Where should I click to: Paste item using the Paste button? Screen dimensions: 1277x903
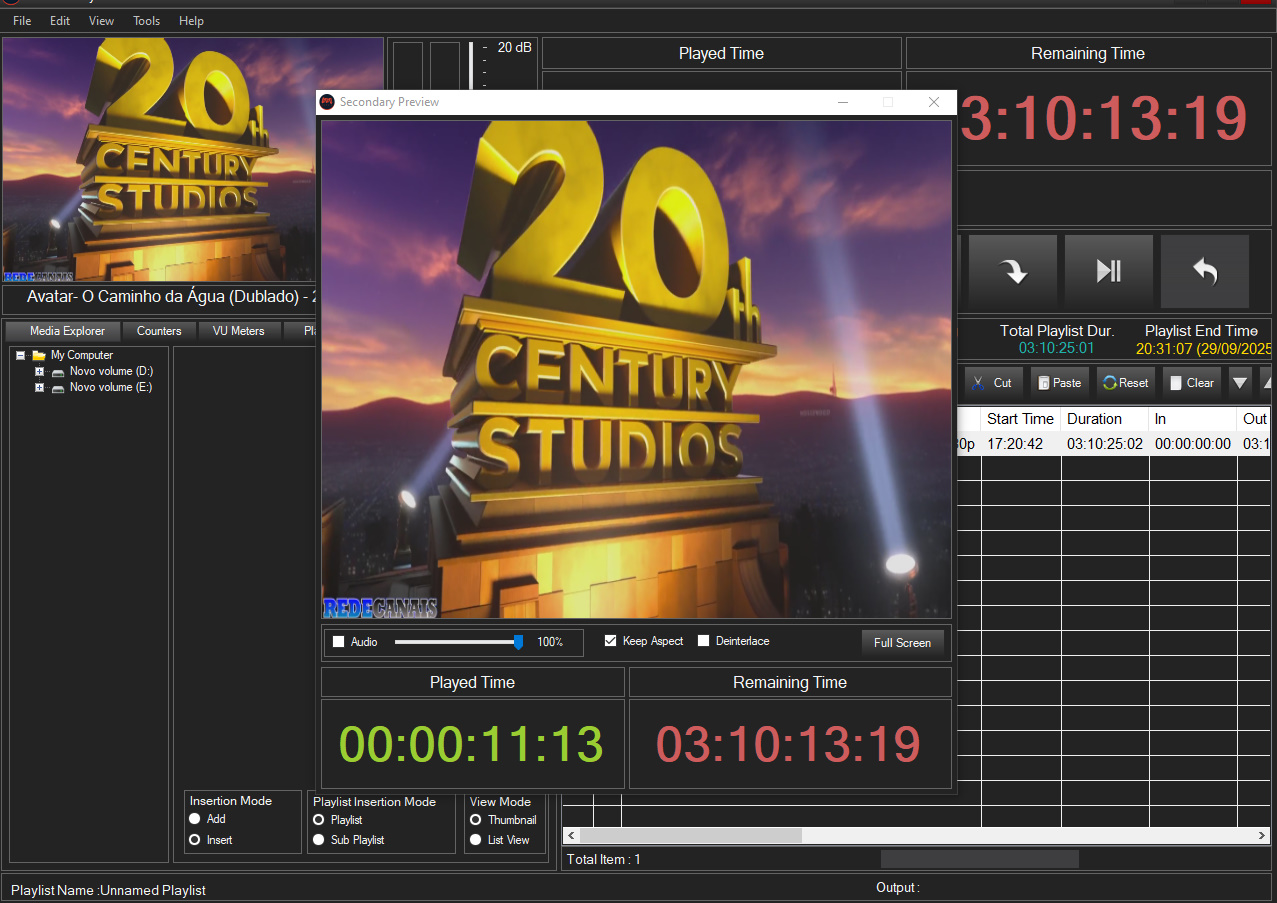[1059, 383]
